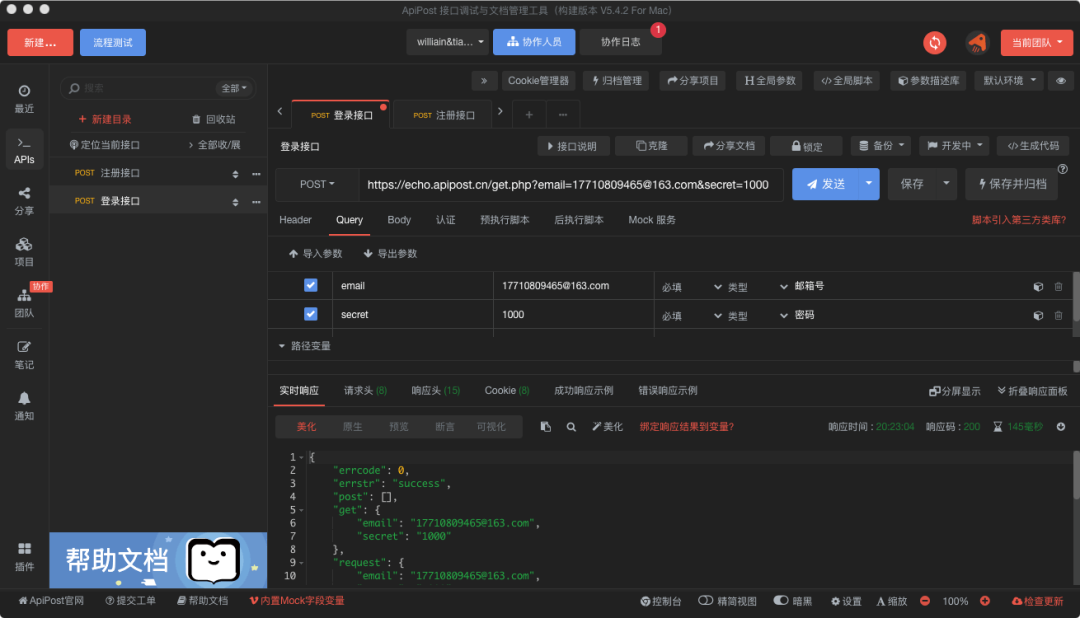This screenshot has width=1080, height=618.
Task: Open more options for 注册接口 in list
Action: (x=256, y=173)
